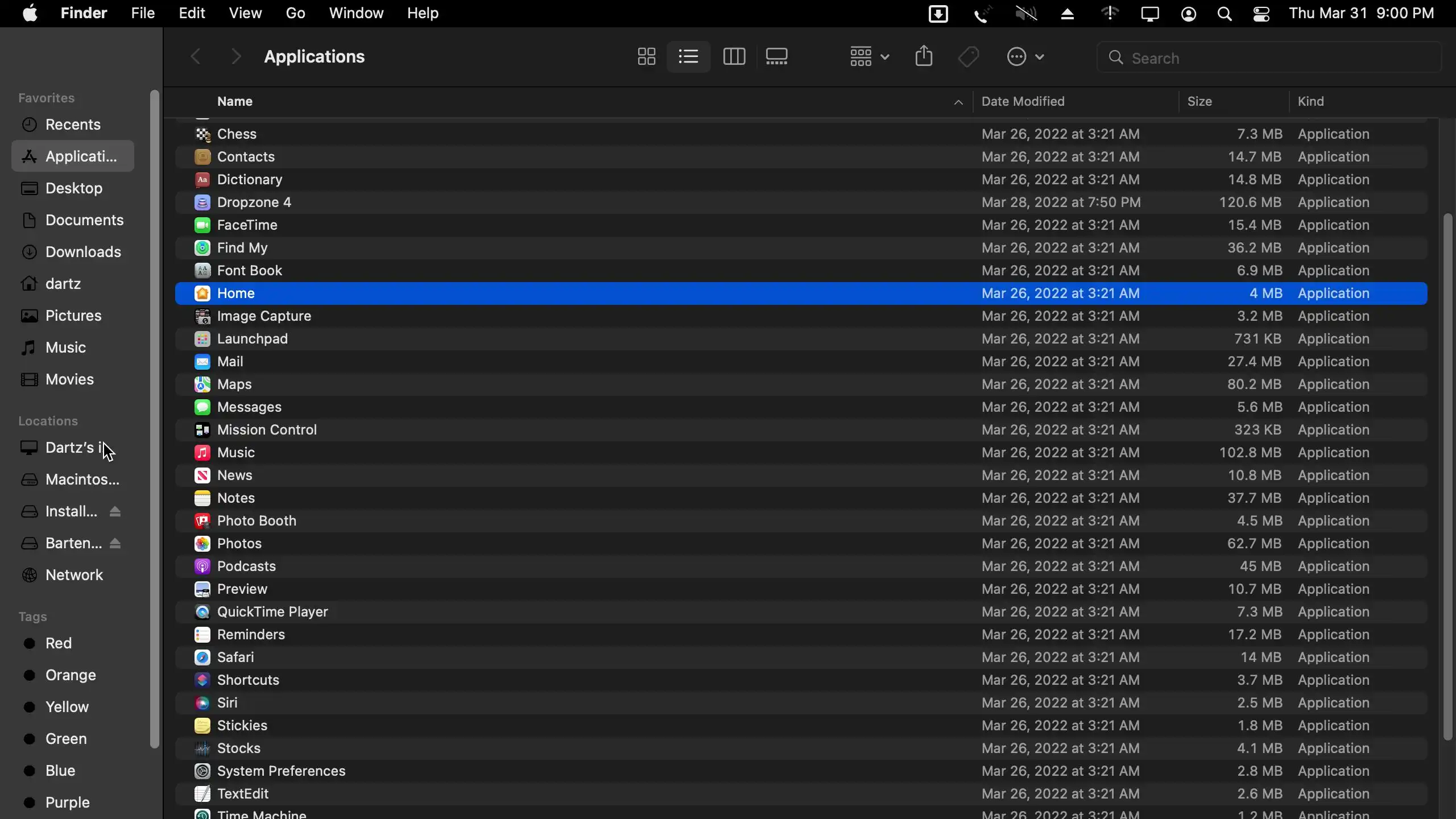
Task: Select the Red tag in sidebar
Action: click(58, 643)
